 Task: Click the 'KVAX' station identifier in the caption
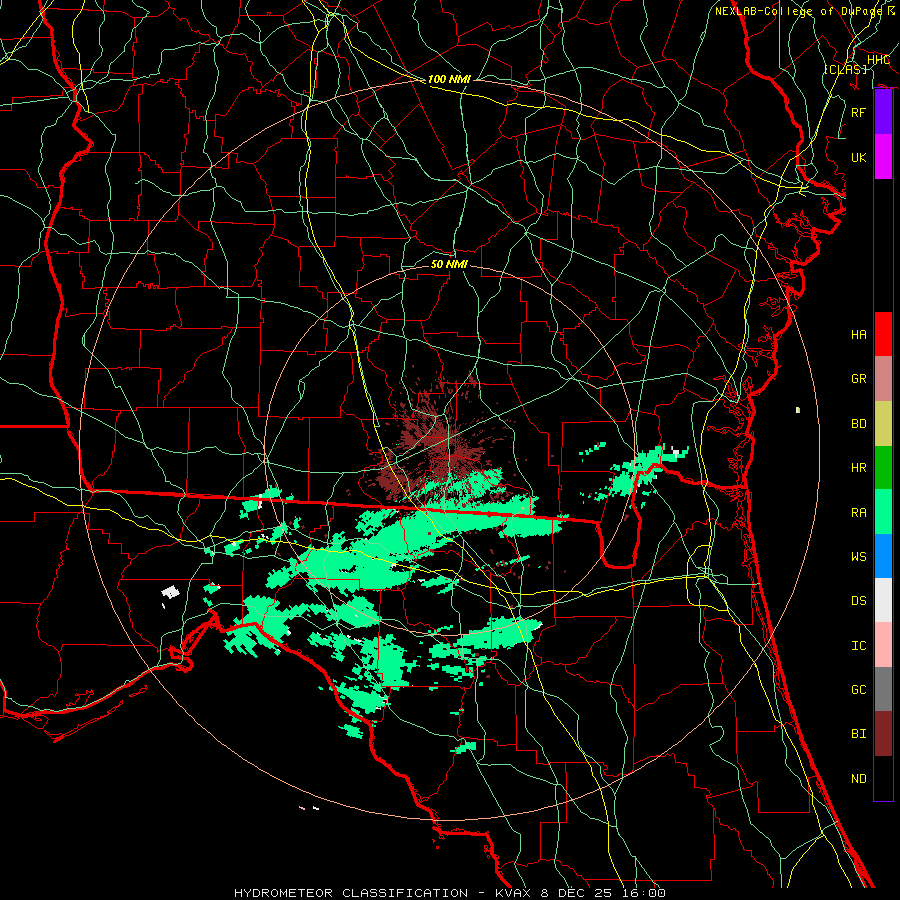point(514,893)
